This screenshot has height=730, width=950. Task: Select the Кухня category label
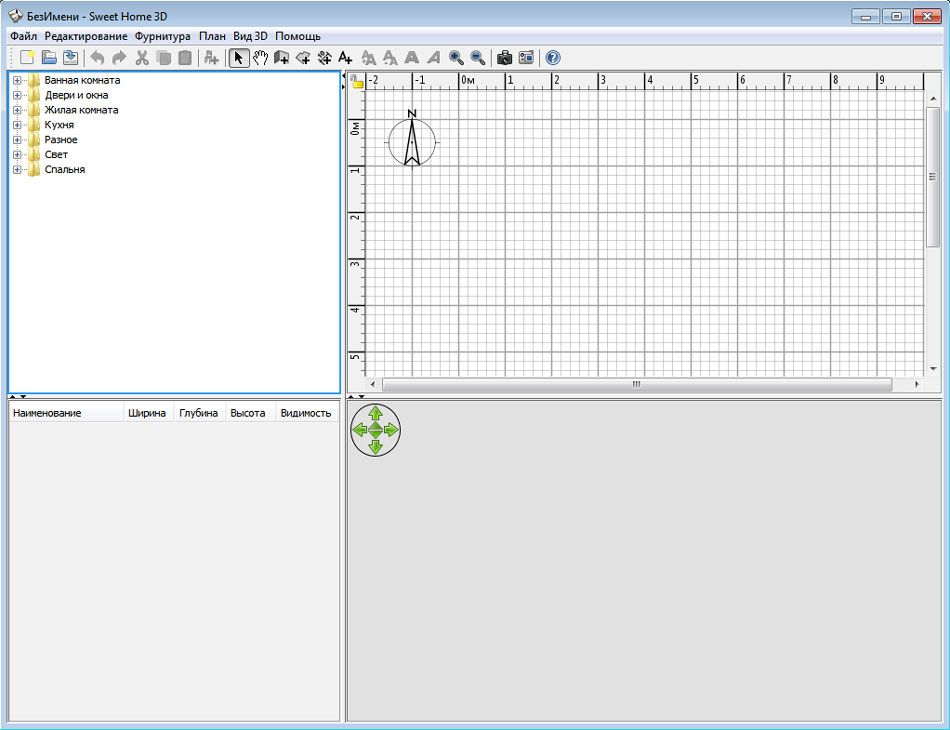click(x=59, y=125)
